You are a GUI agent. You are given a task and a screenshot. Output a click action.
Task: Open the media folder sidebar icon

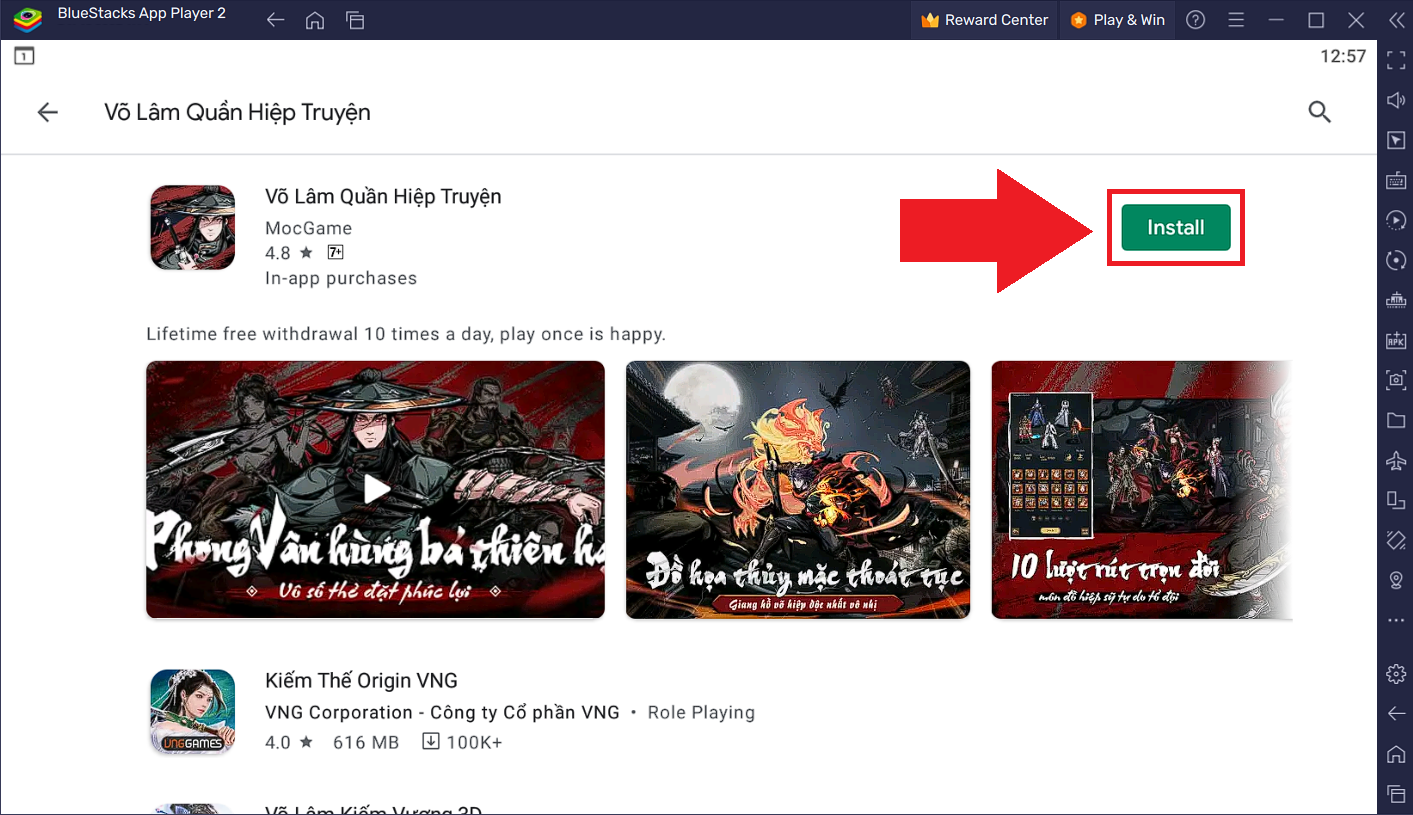pos(1396,420)
